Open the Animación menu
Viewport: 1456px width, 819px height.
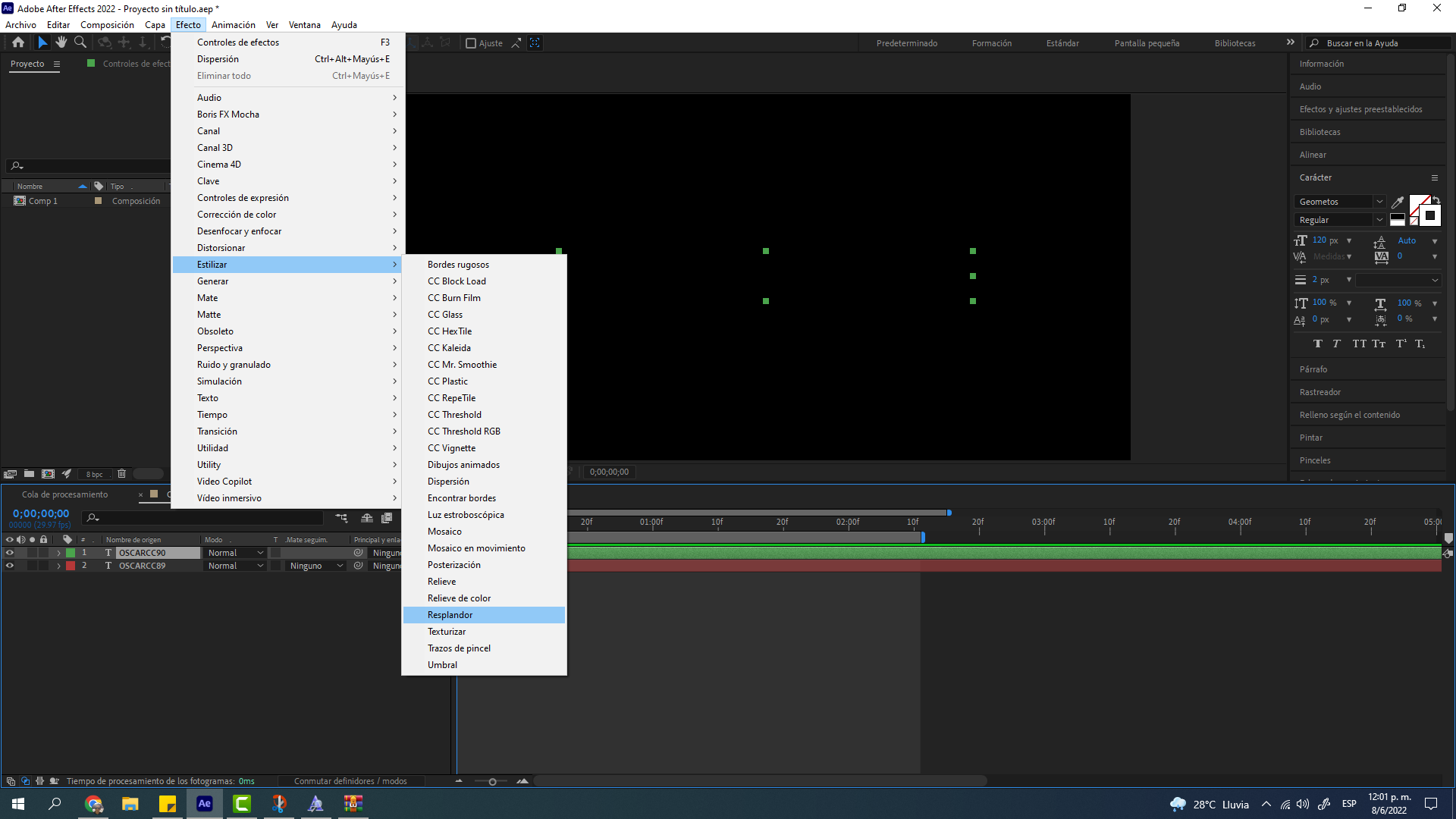click(233, 25)
